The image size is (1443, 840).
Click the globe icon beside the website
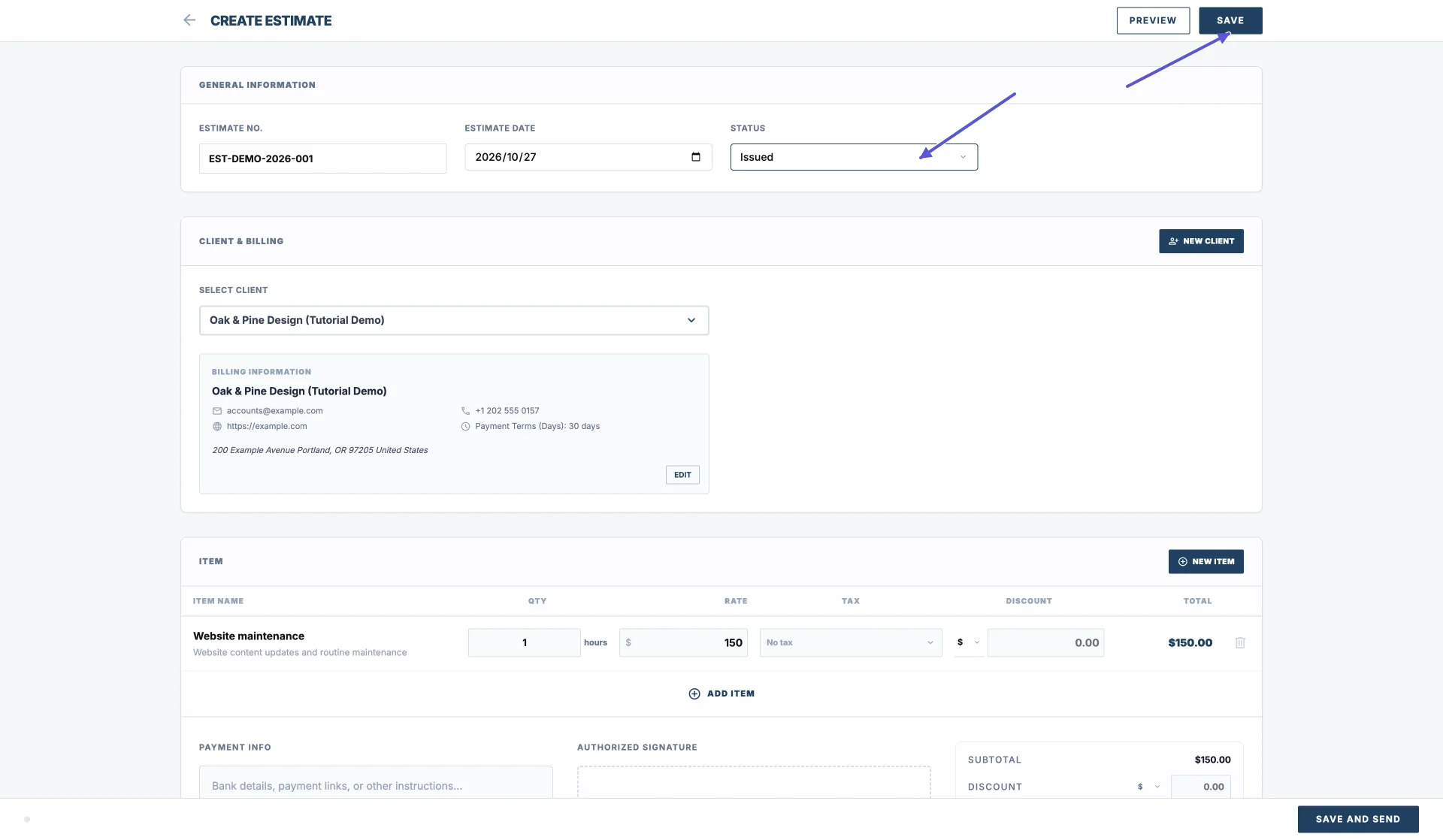[217, 426]
